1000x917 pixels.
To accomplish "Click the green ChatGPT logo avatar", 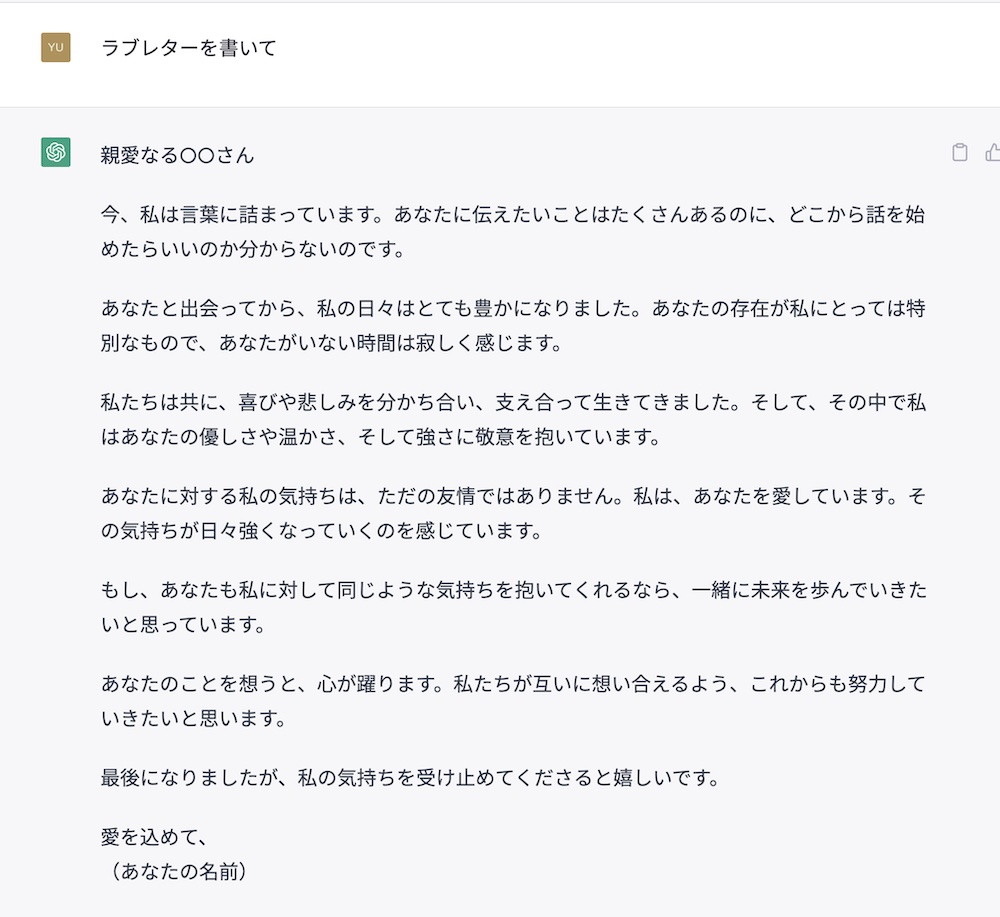I will [56, 152].
